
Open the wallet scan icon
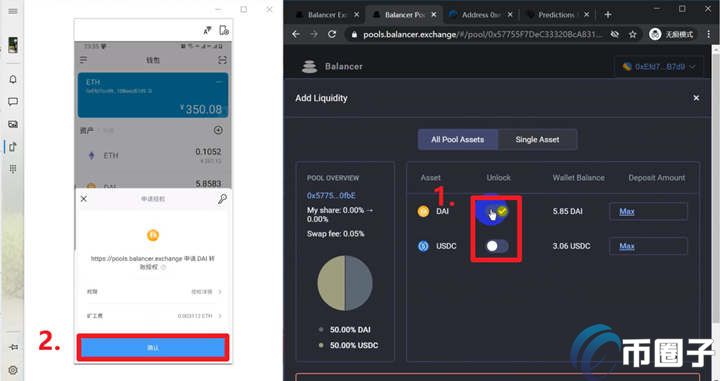point(222,60)
